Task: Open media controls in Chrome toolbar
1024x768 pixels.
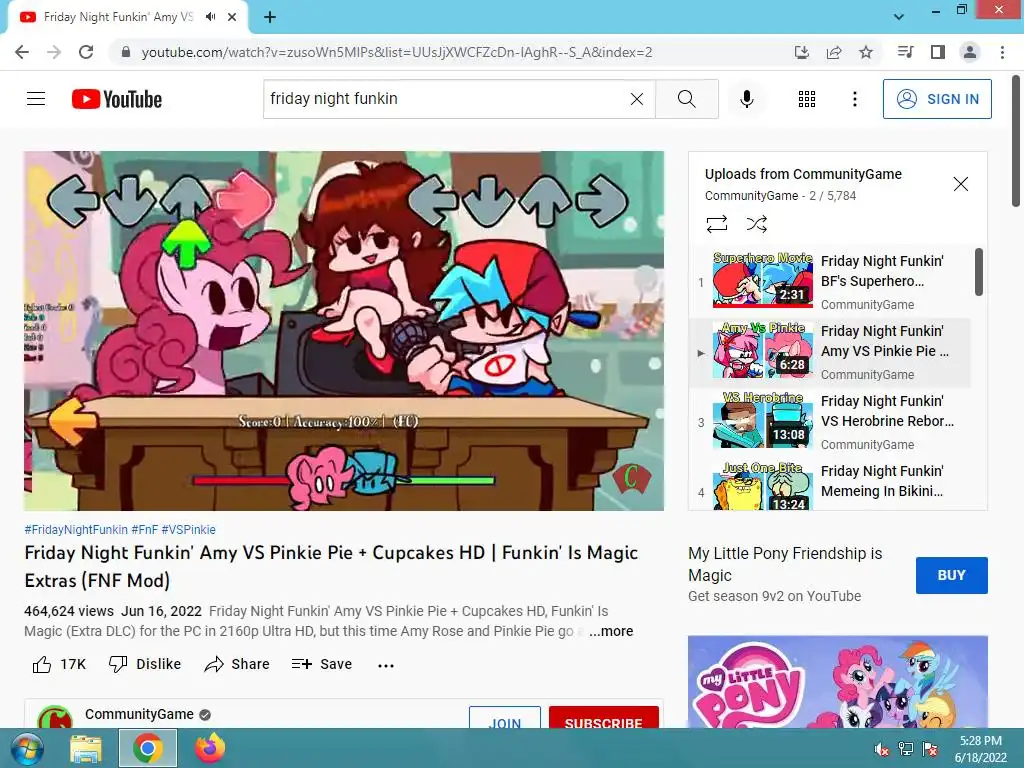Action: click(905, 52)
